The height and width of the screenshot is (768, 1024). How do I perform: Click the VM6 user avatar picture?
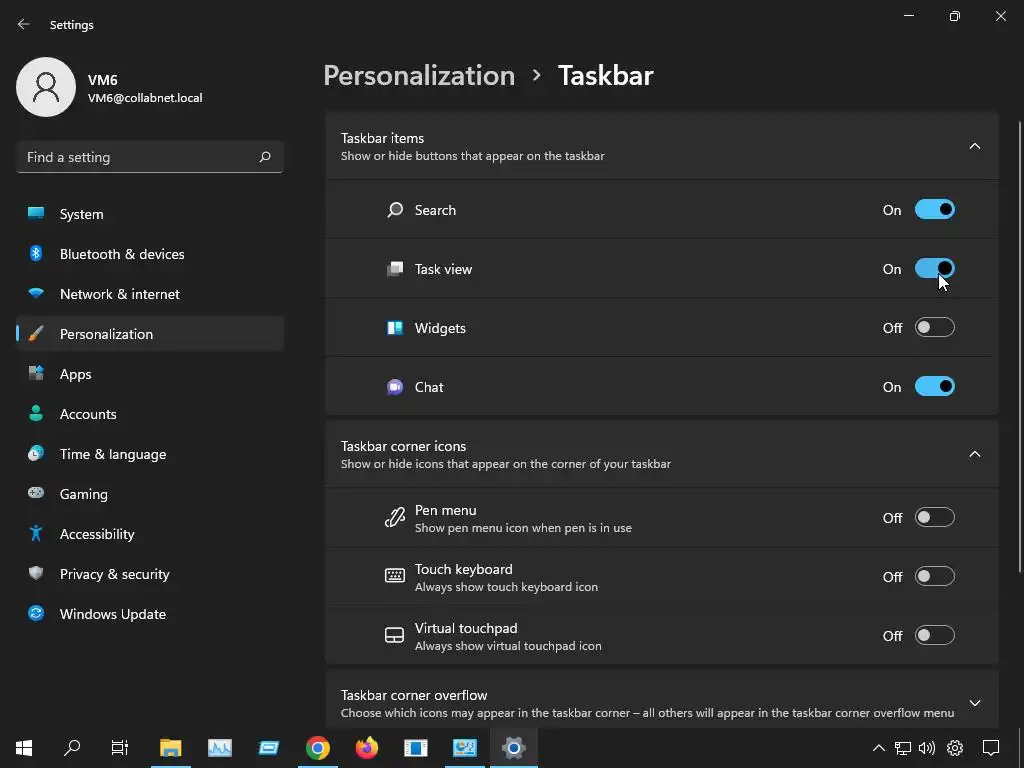tap(46, 87)
